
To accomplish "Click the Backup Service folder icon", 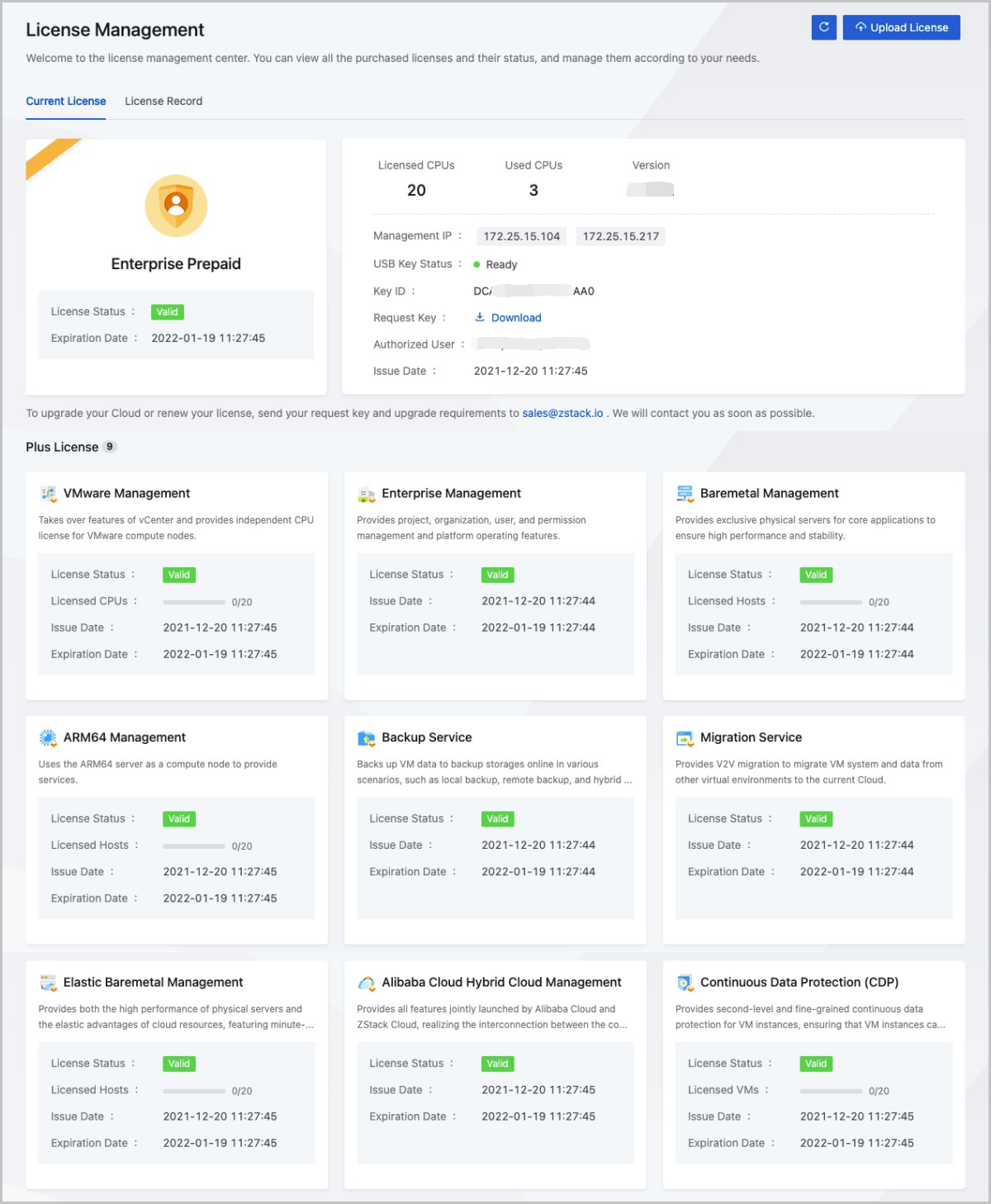I will pyautogui.click(x=367, y=737).
